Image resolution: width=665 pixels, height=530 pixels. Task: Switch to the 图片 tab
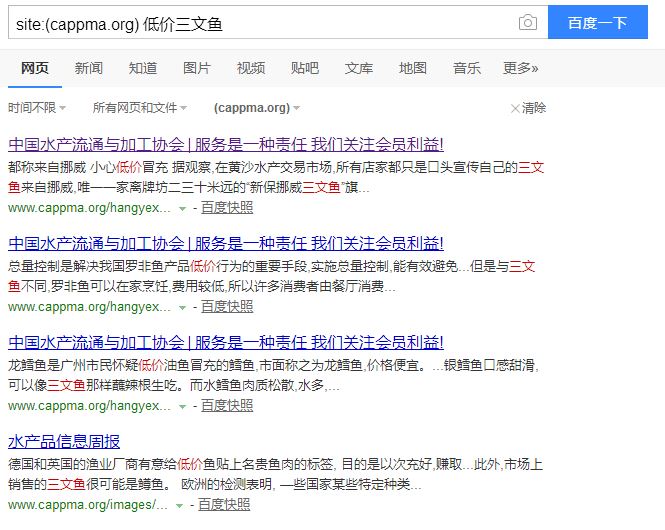tap(197, 68)
